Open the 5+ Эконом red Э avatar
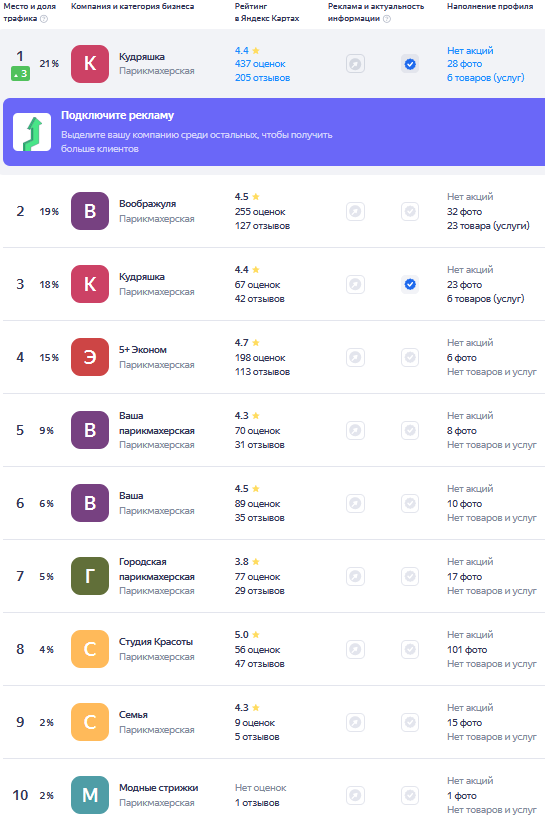This screenshot has height=825, width=545. coord(90,357)
